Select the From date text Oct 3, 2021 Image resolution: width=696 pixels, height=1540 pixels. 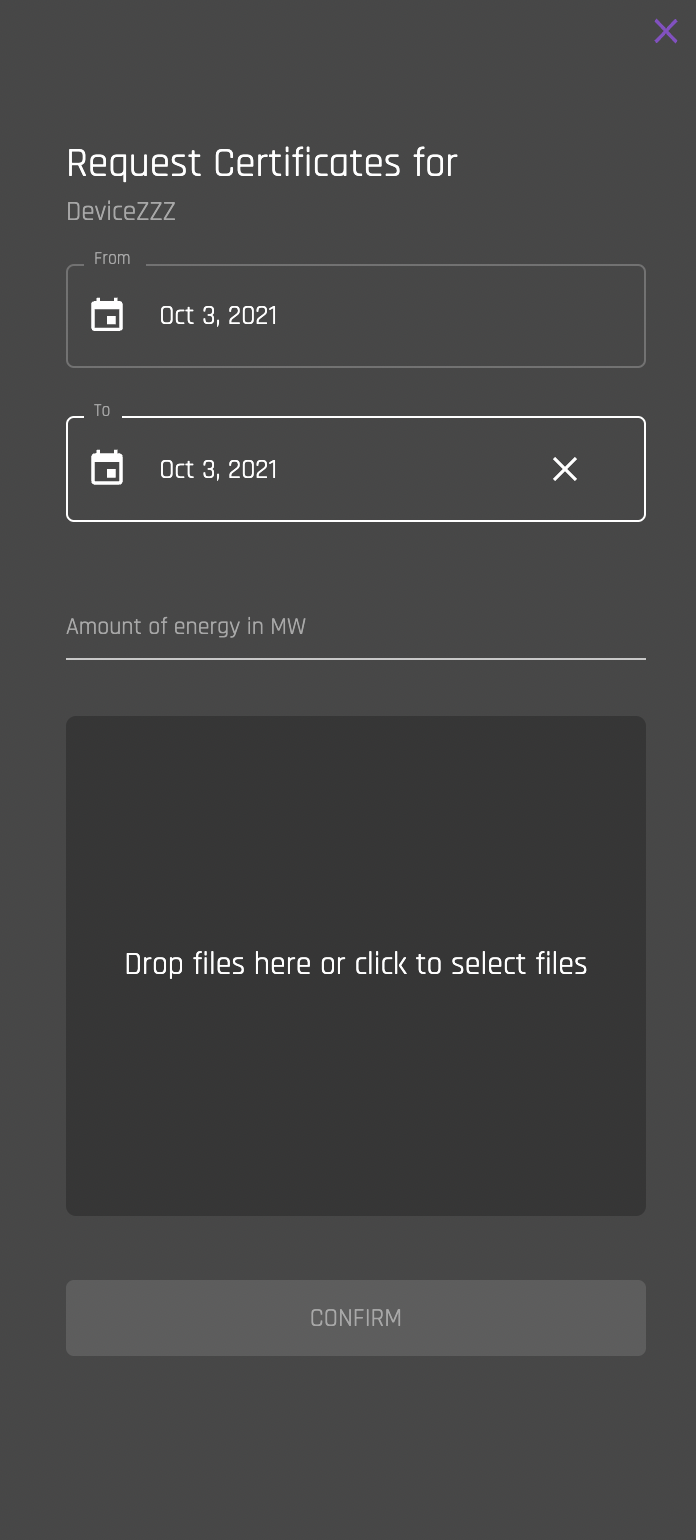[x=218, y=316]
